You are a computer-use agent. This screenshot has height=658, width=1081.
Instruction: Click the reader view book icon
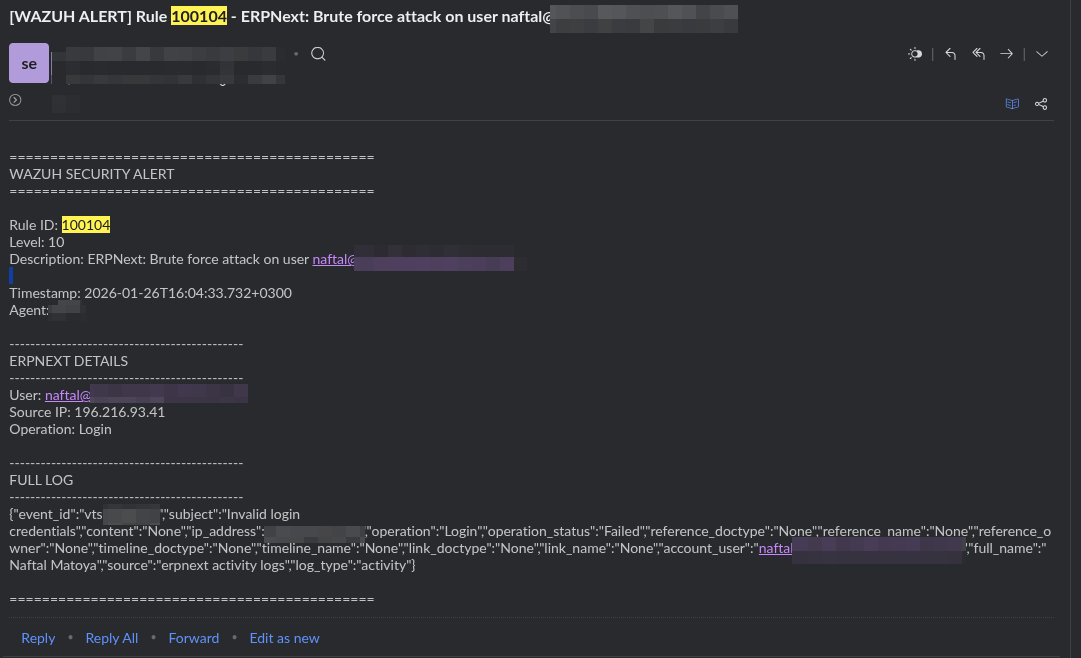click(1012, 104)
